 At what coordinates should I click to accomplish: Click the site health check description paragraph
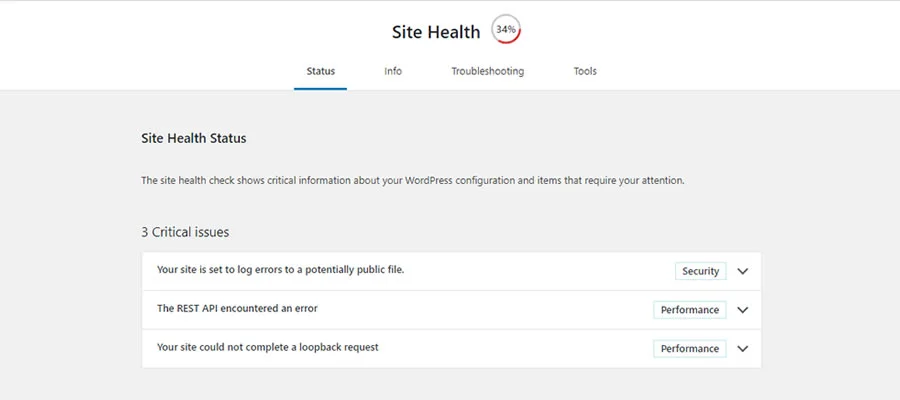pyautogui.click(x=413, y=180)
